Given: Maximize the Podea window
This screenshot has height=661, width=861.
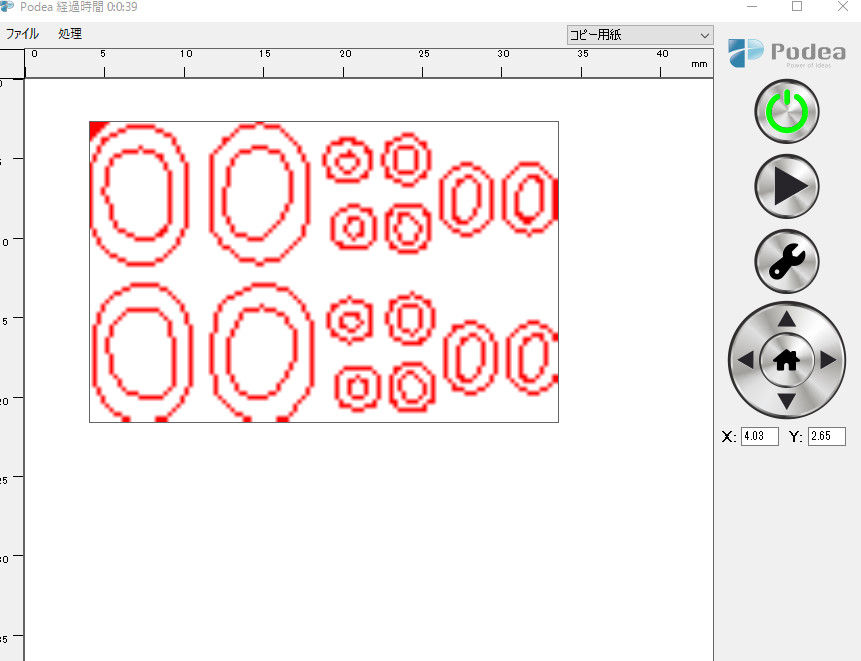Looking at the screenshot, I should click(797, 7).
